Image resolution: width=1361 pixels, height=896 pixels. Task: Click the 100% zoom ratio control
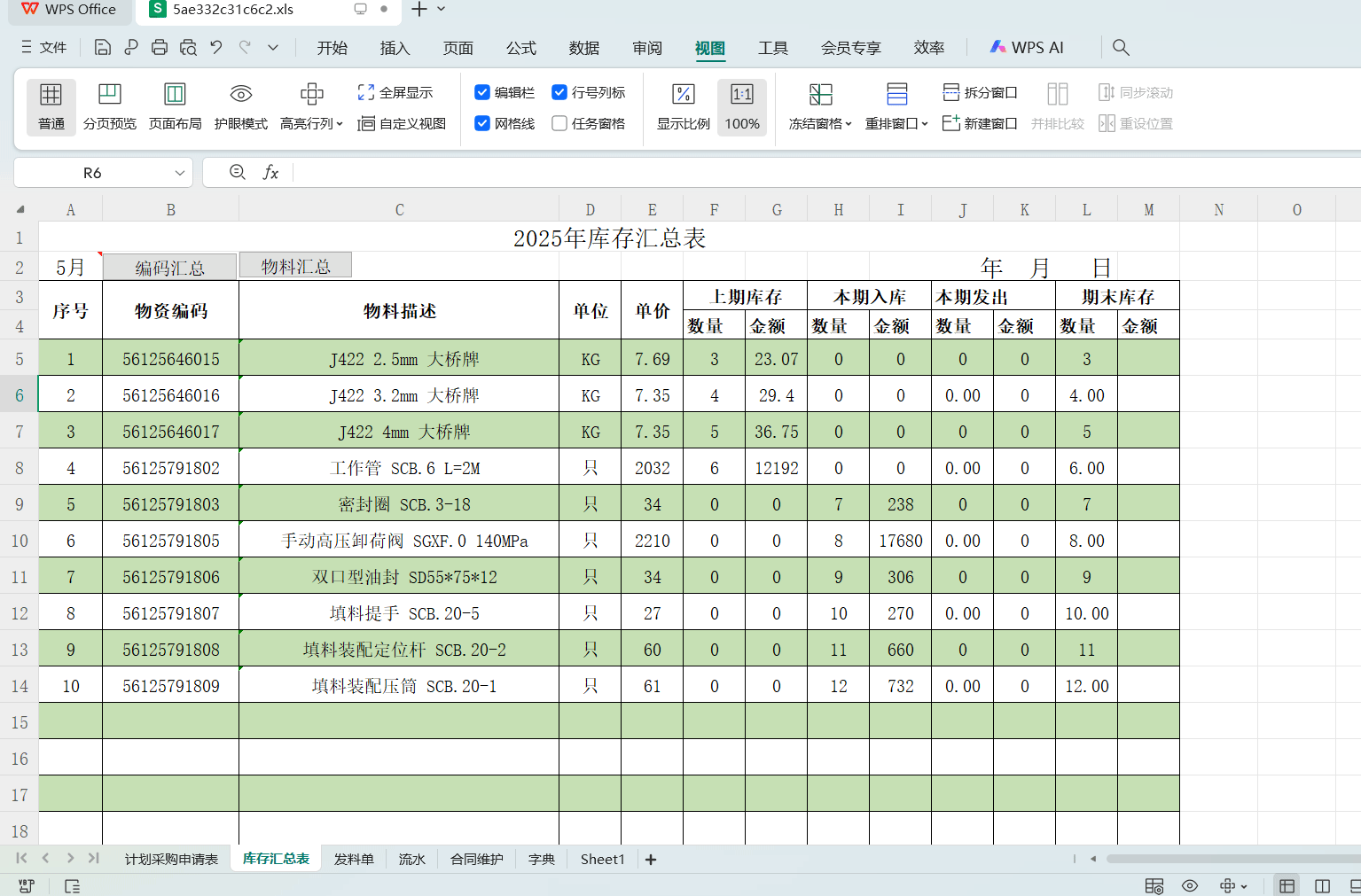741,107
